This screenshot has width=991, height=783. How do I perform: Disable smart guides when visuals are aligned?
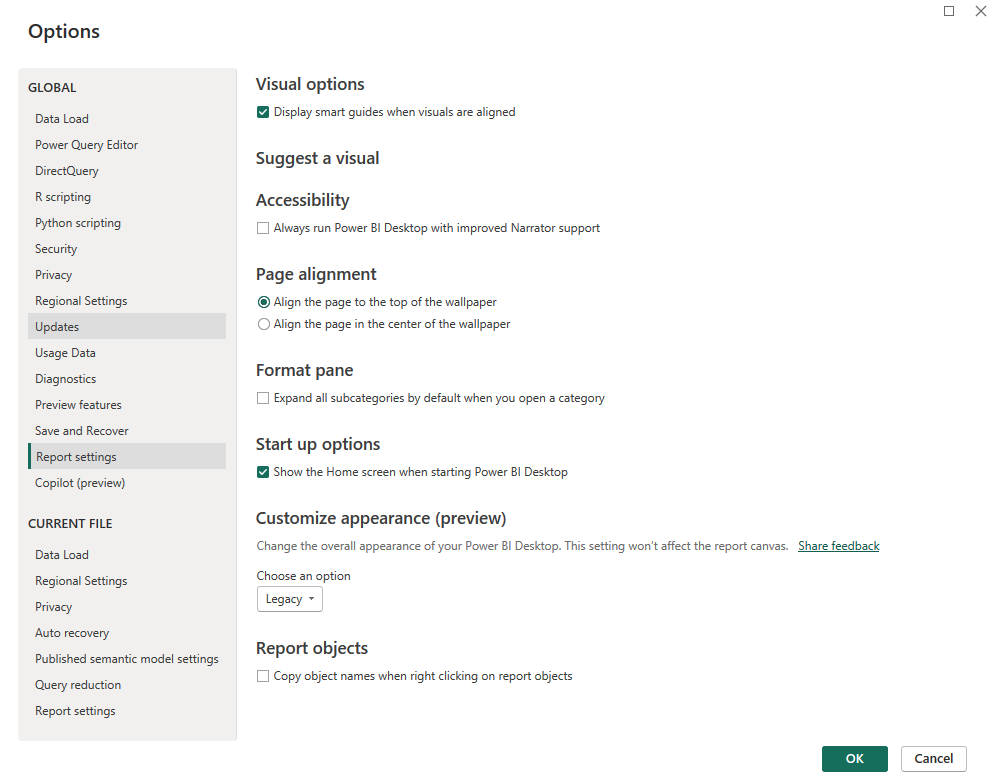pyautogui.click(x=263, y=112)
